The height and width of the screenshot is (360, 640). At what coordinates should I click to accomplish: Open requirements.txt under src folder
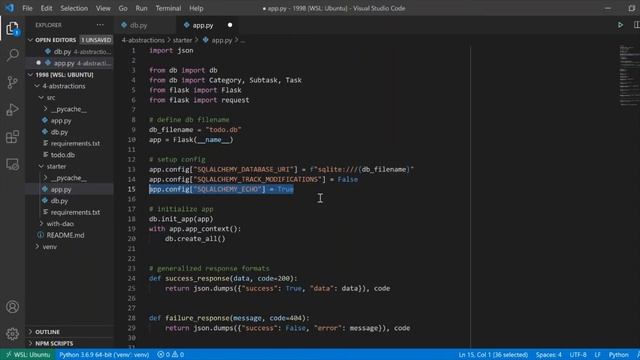tap(69, 144)
